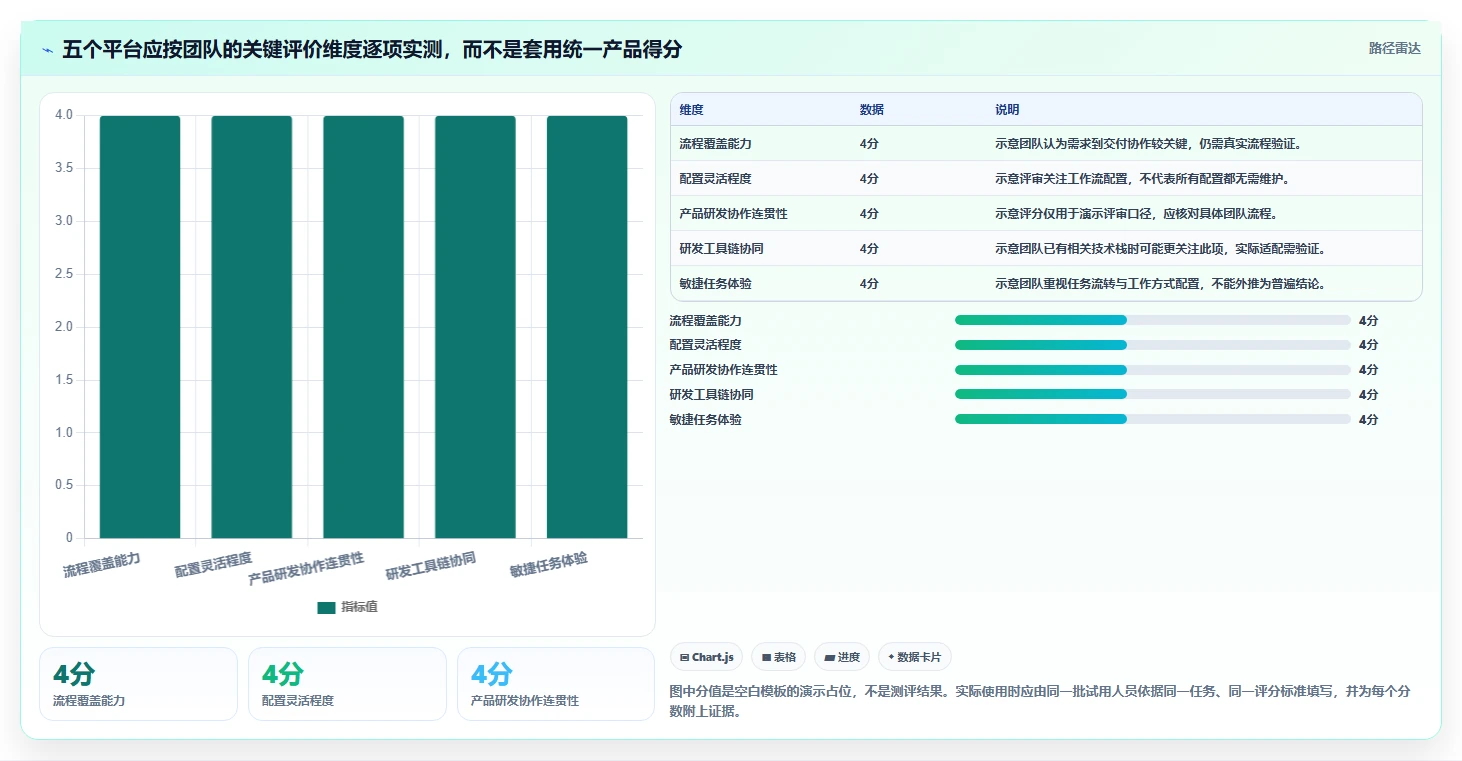This screenshot has height=761, width=1462.
Task: Click the 敏捷任务体验 progress bar
Action: (x=1153, y=419)
